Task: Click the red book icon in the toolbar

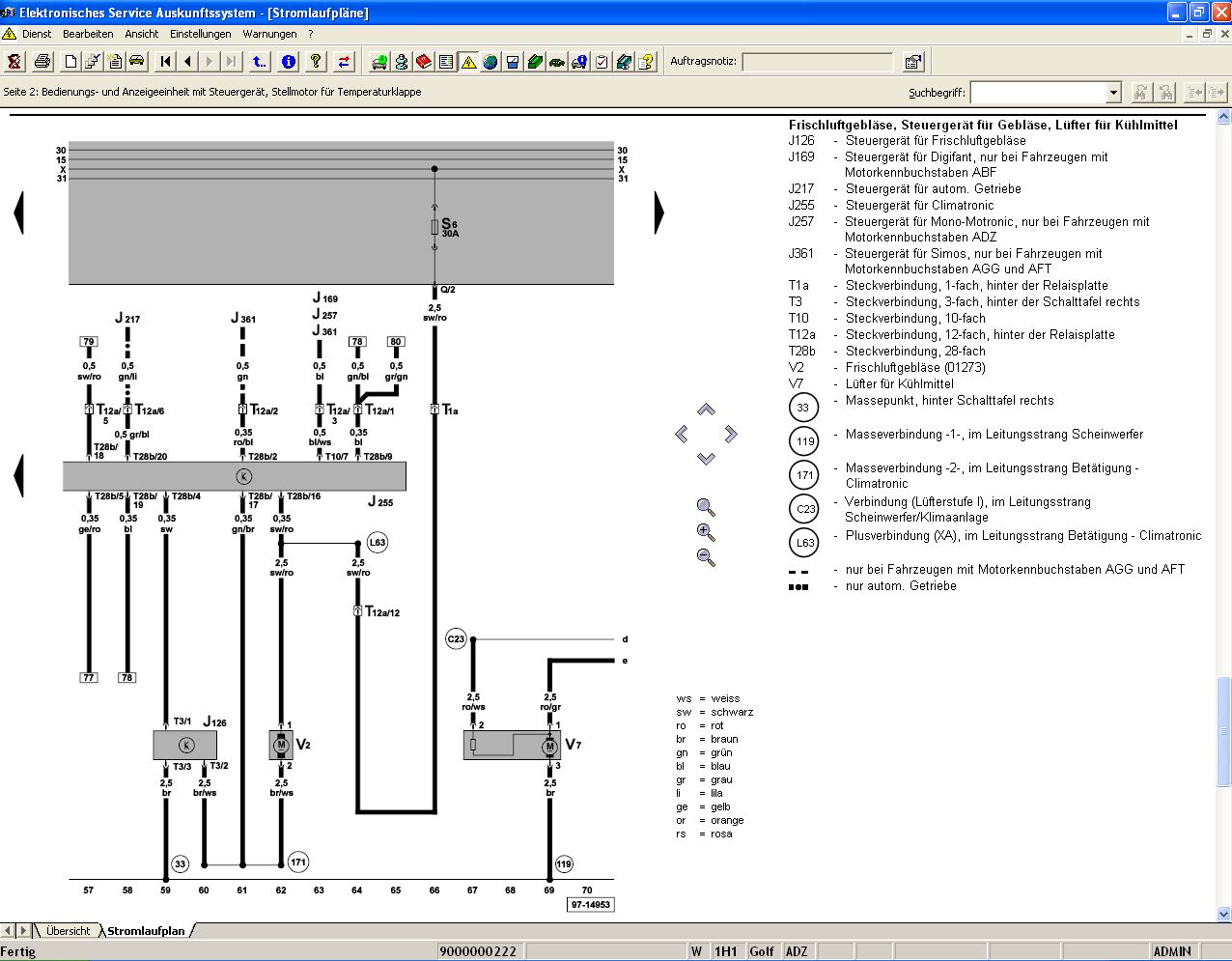Action: point(424,62)
